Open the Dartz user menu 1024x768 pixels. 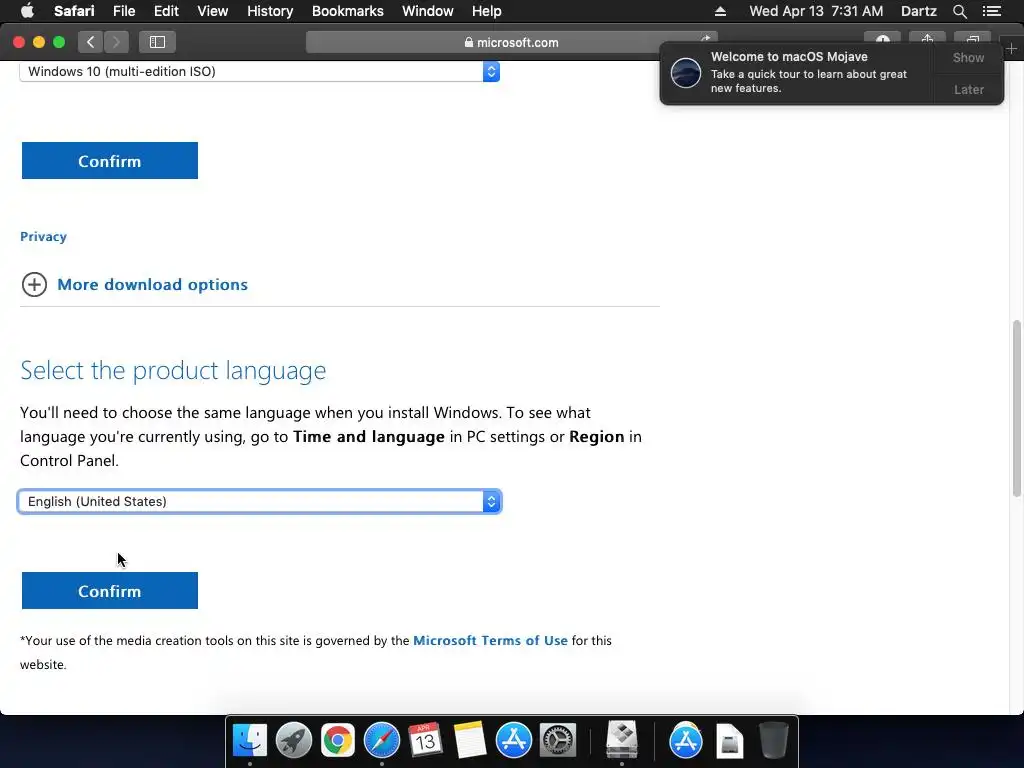(918, 11)
